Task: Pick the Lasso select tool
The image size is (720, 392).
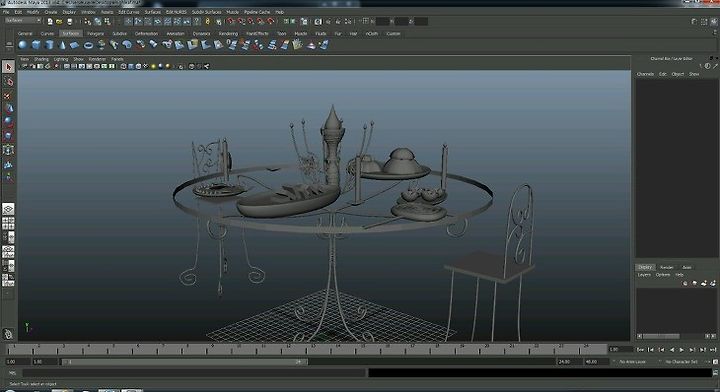Action: [8, 82]
